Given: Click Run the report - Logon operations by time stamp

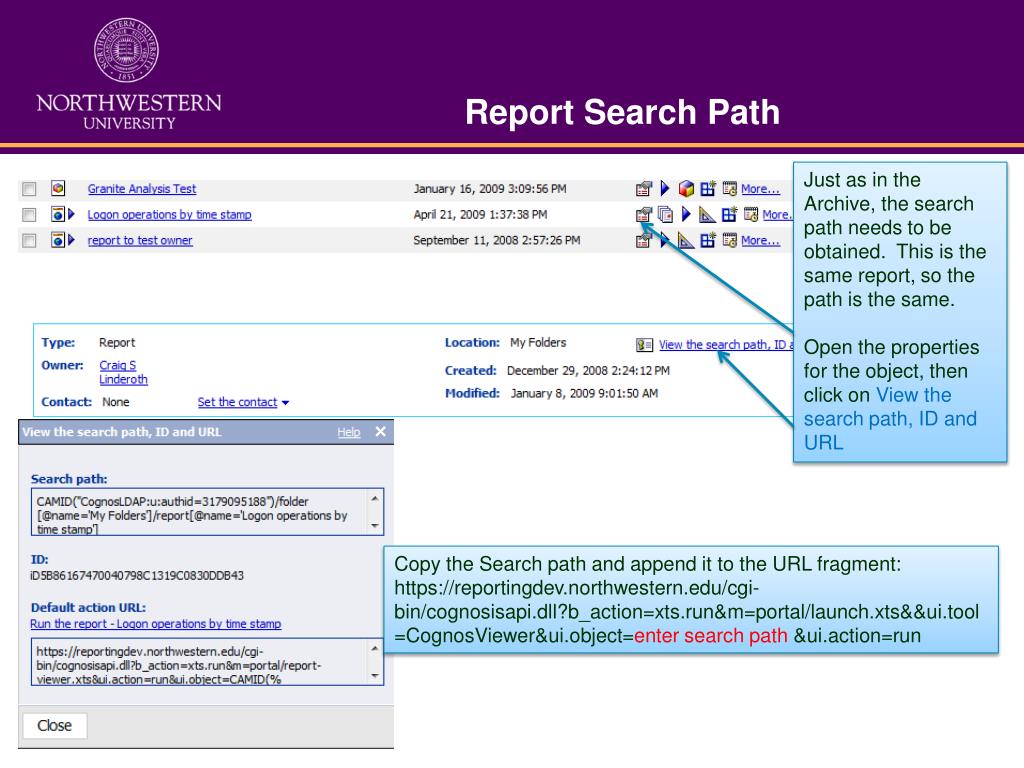Looking at the screenshot, I should coord(155,624).
